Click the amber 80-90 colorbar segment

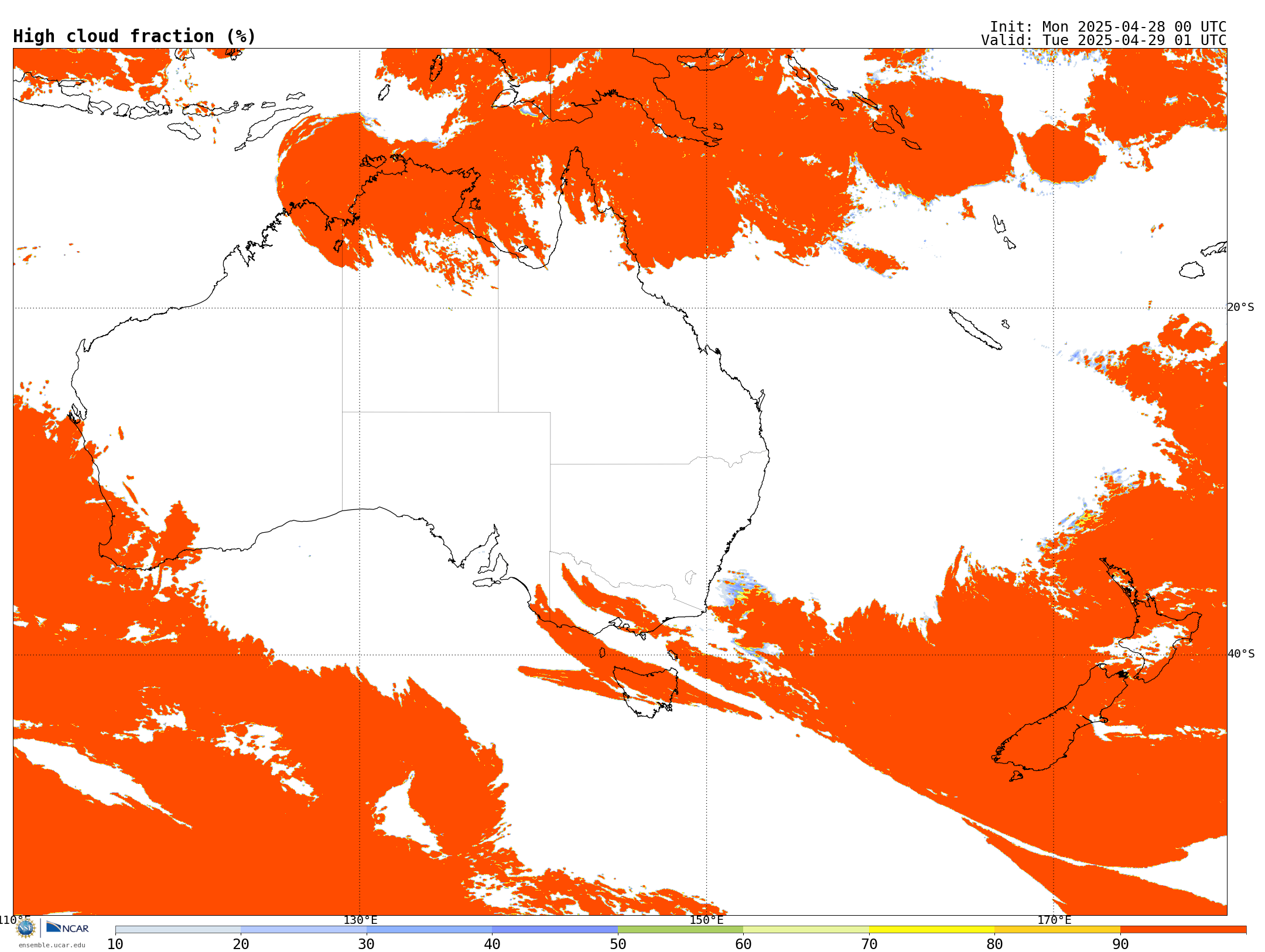(x=1057, y=930)
